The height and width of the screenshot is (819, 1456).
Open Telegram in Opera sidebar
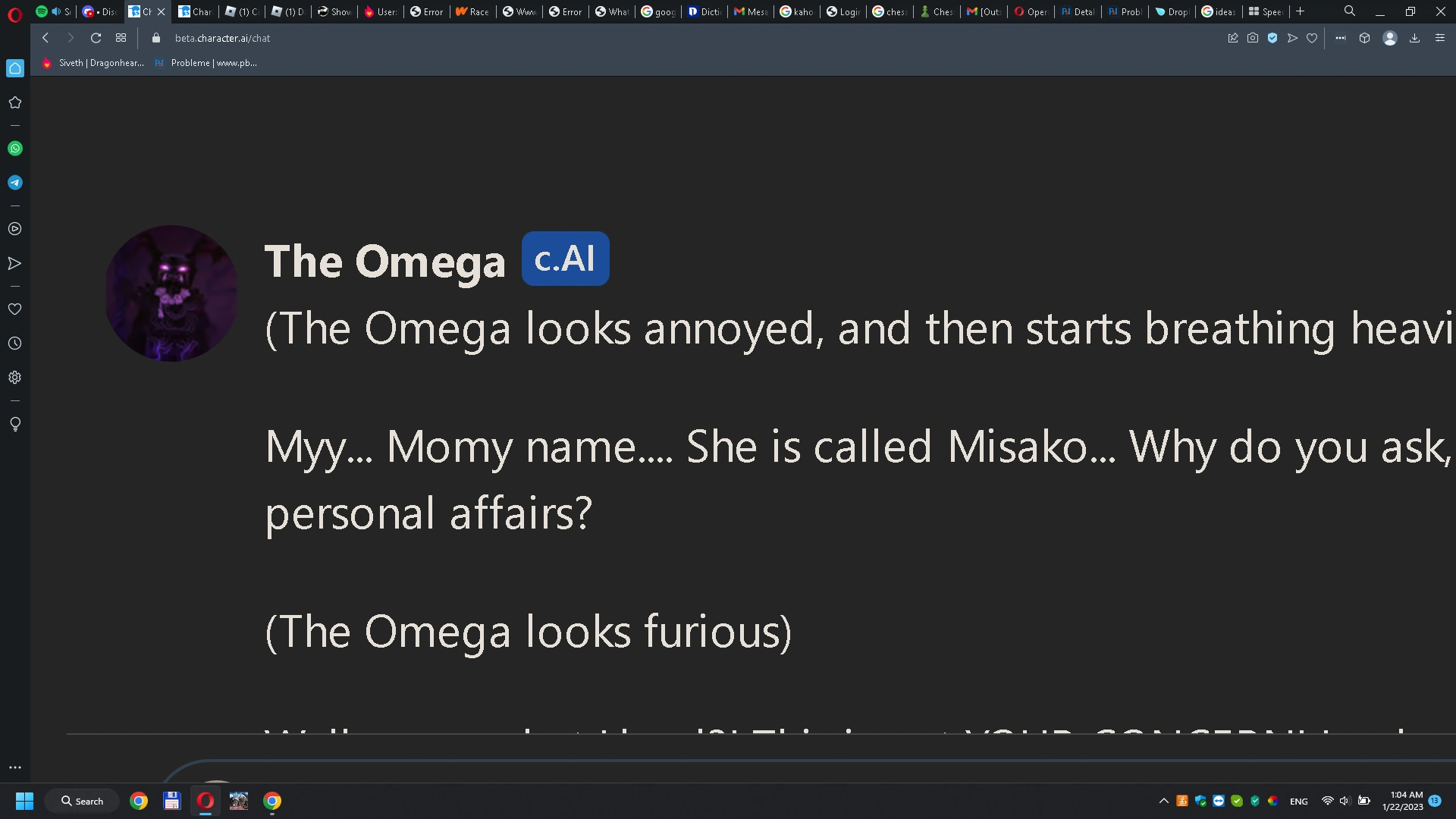[x=15, y=183]
